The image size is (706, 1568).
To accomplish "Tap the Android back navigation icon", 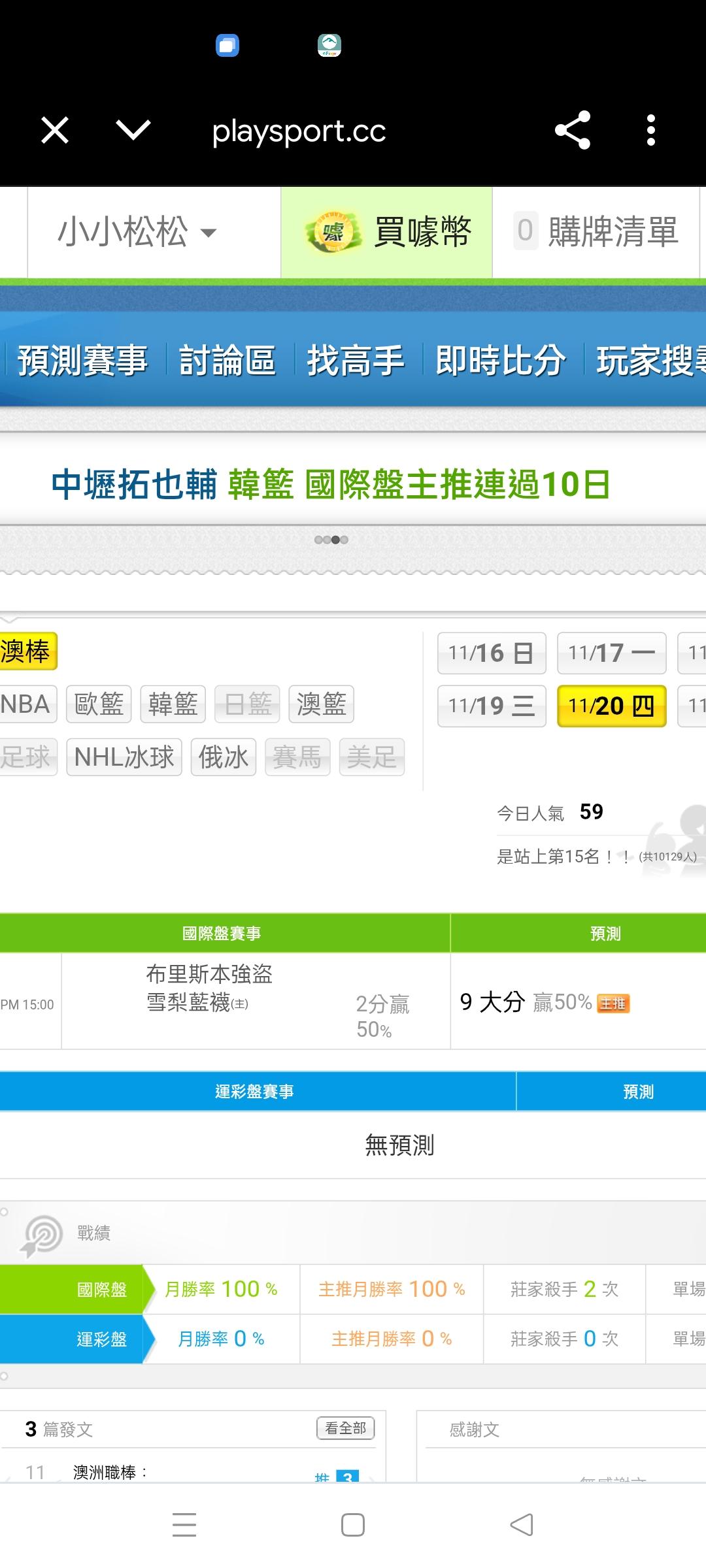I will click(522, 1525).
